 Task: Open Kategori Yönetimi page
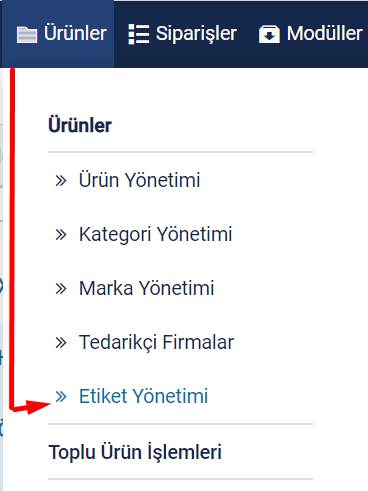tap(155, 234)
